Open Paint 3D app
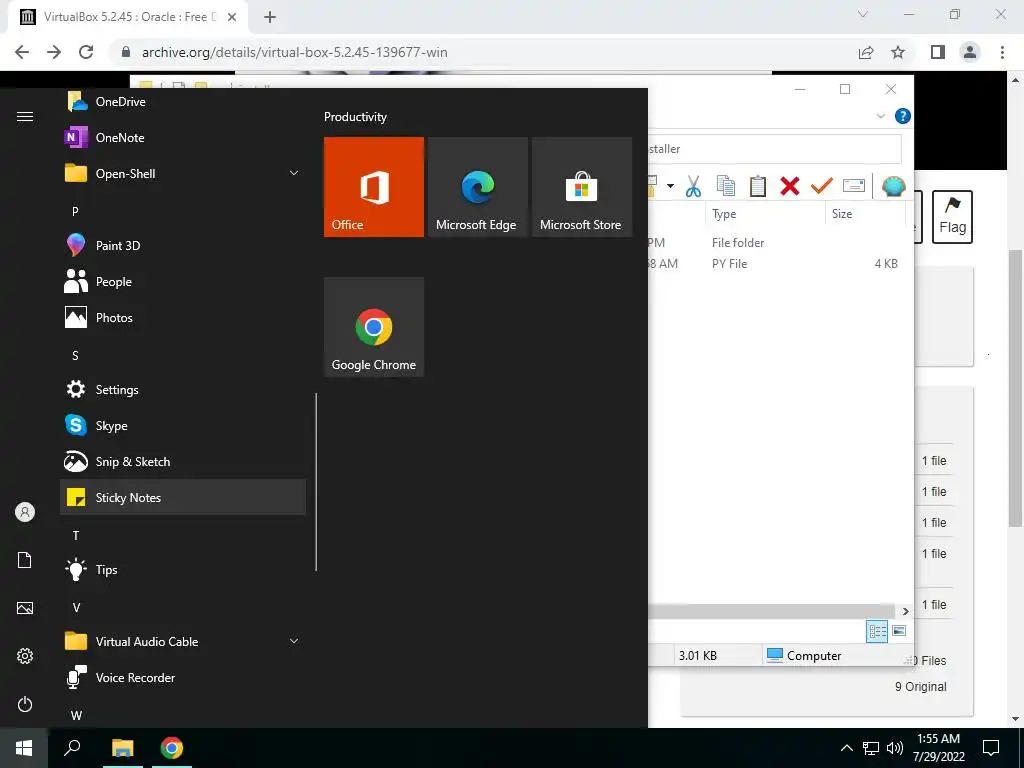 [183, 245]
